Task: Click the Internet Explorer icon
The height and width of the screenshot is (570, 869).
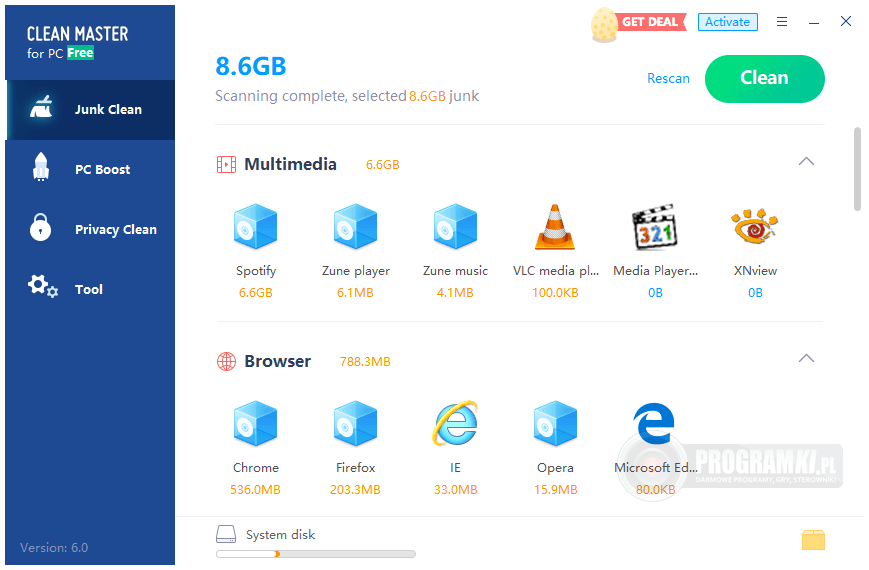Action: tap(455, 423)
